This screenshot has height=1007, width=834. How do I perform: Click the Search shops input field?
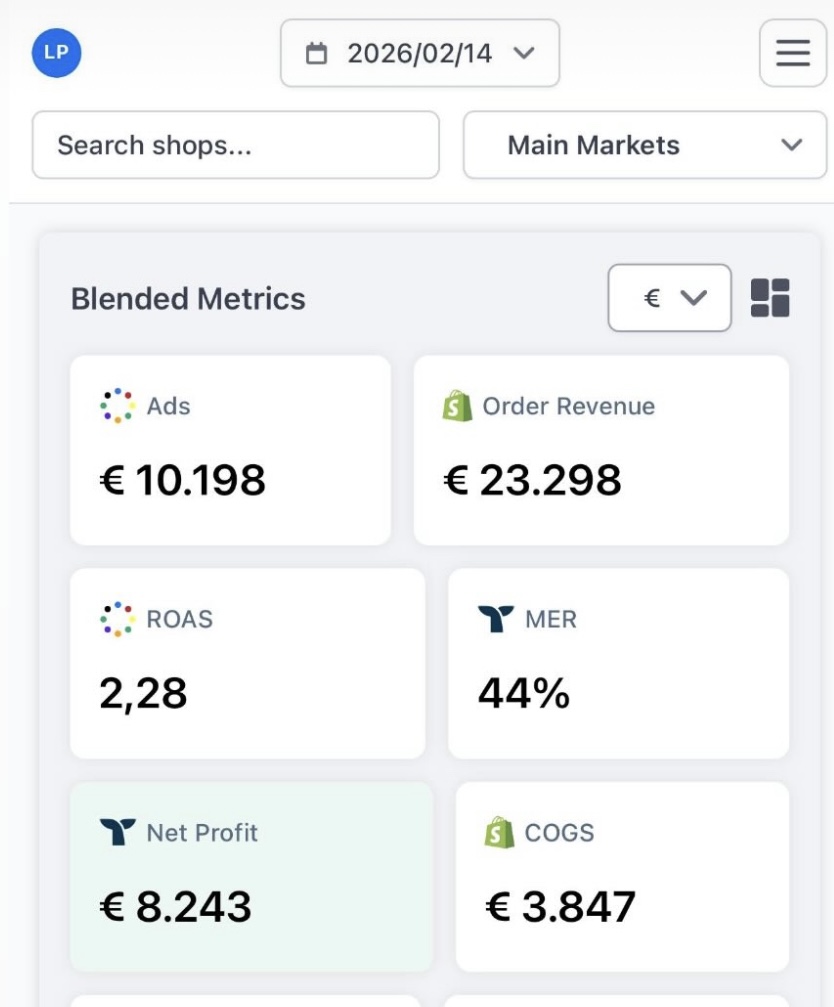235,145
